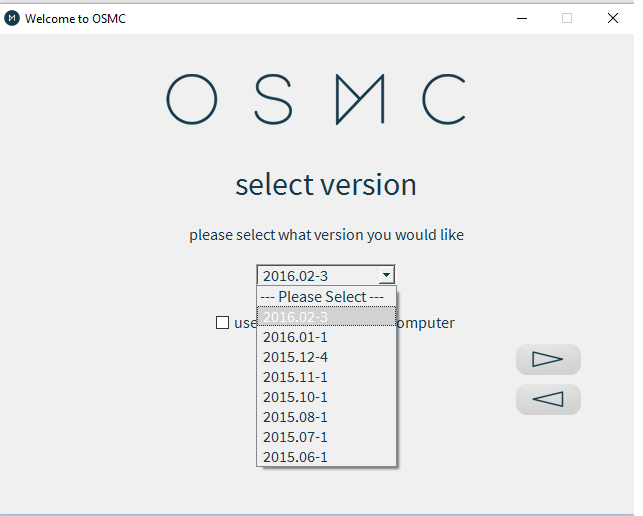Close the OSMC installer window
Viewport: 643px width, 516px height.
(613, 18)
